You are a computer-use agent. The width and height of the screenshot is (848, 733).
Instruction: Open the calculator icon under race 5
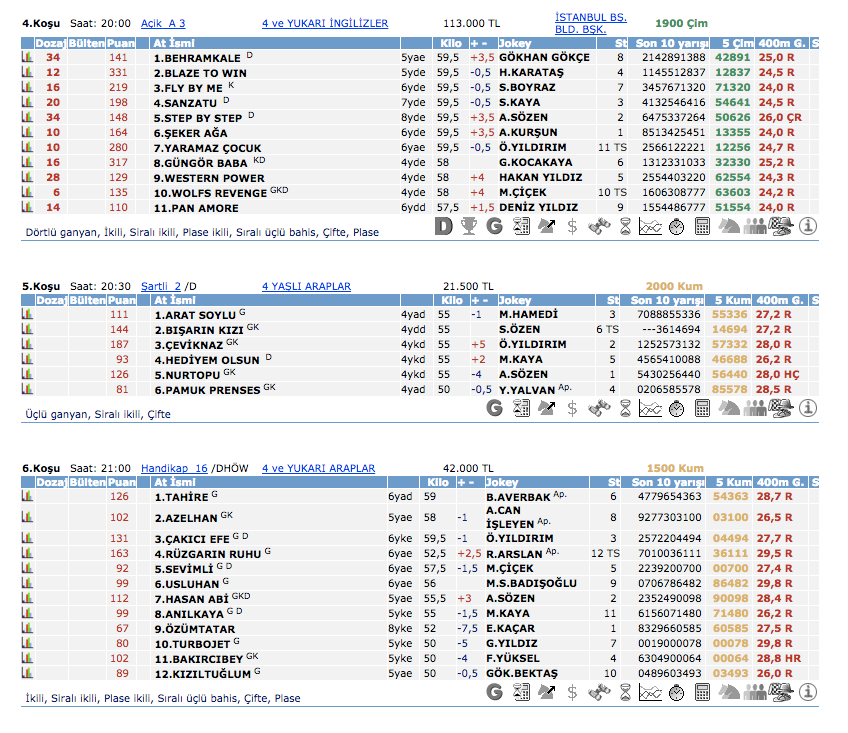[702, 408]
